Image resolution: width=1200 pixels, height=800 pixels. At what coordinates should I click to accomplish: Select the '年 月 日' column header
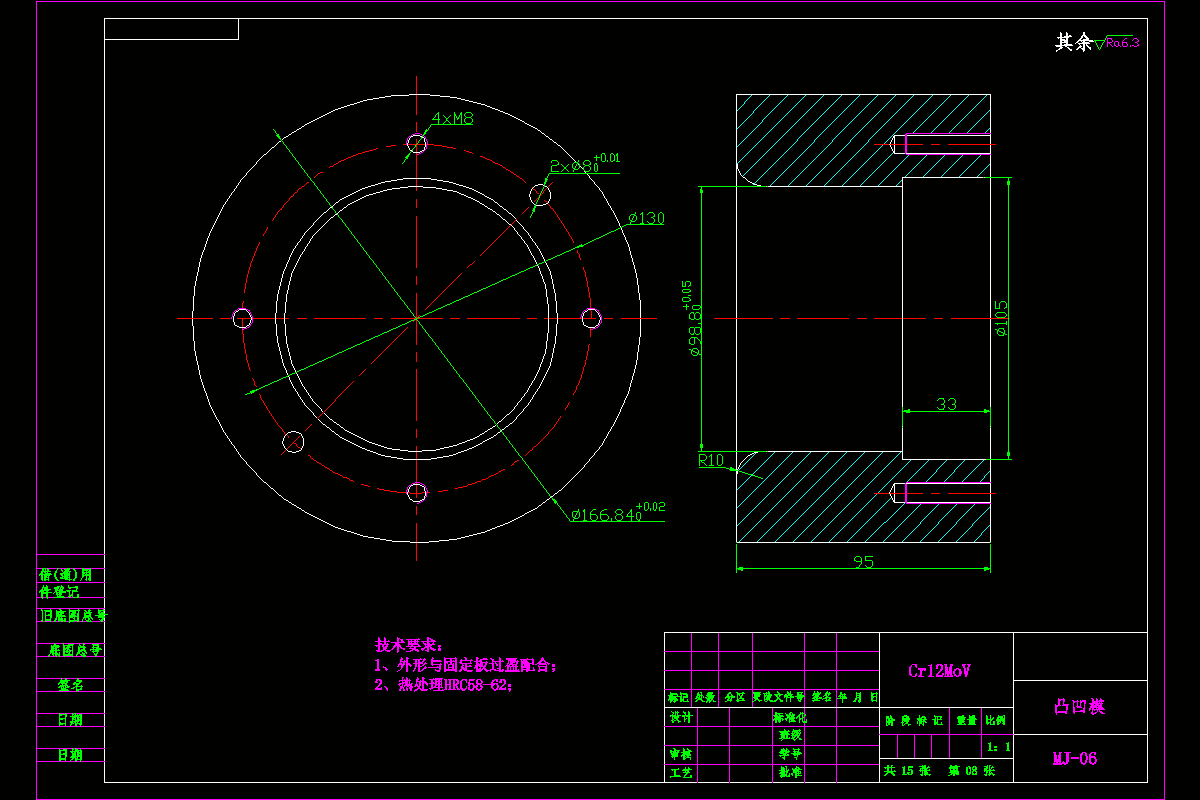pyautogui.click(x=858, y=697)
